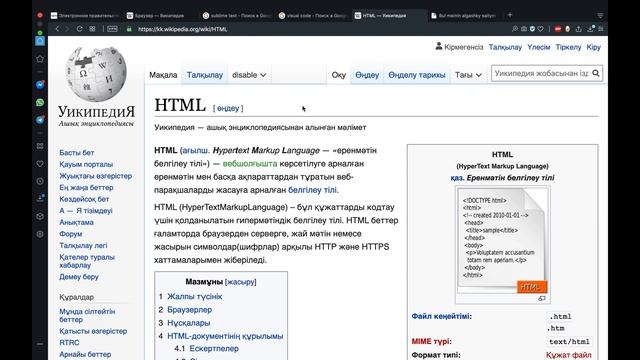The image size is (640, 360).
Task: Click the Wikipedia search magnifier button
Action: click(x=596, y=73)
